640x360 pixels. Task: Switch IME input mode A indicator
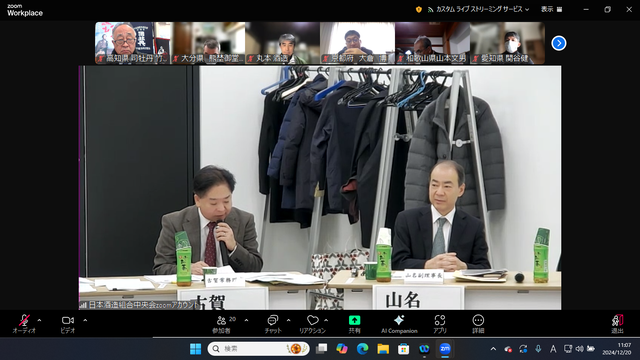(553, 349)
